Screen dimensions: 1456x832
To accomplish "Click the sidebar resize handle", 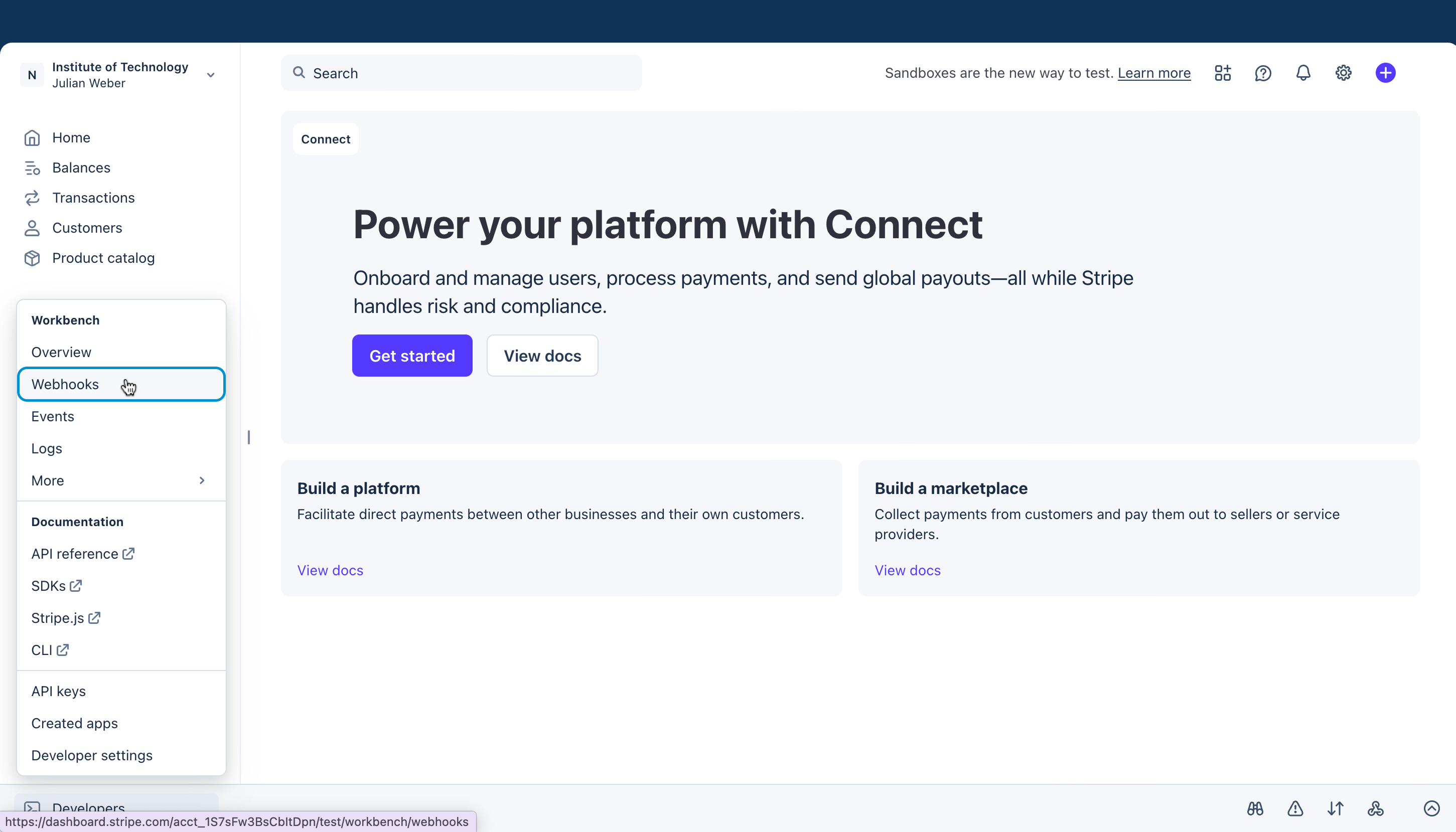I will 249,437.
